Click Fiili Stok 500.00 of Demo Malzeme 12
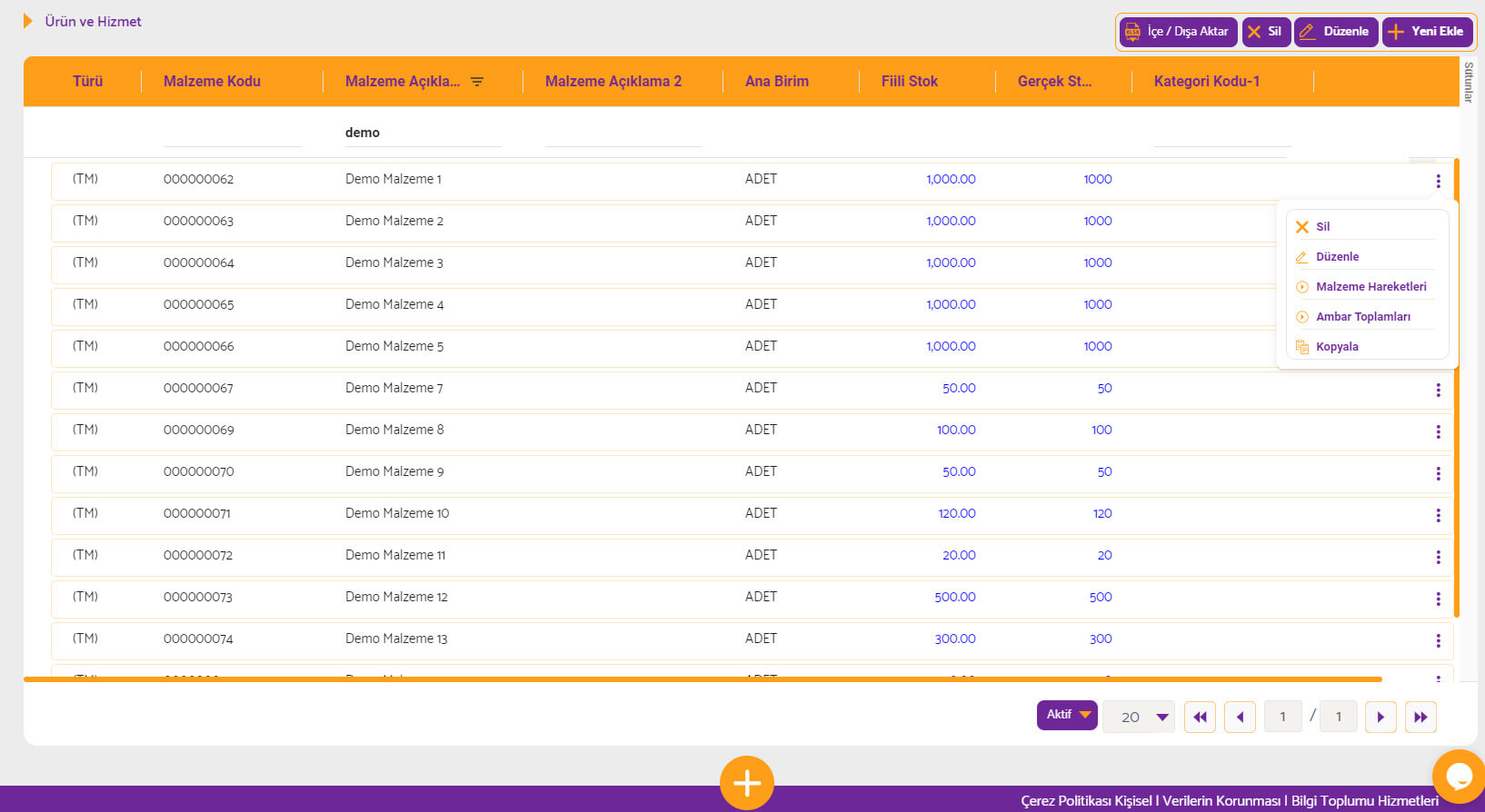 click(955, 598)
